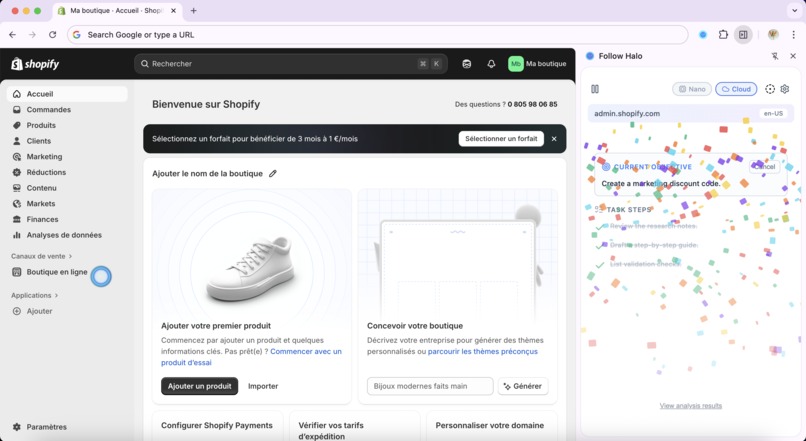Edit the store name pencil icon

coord(273,174)
